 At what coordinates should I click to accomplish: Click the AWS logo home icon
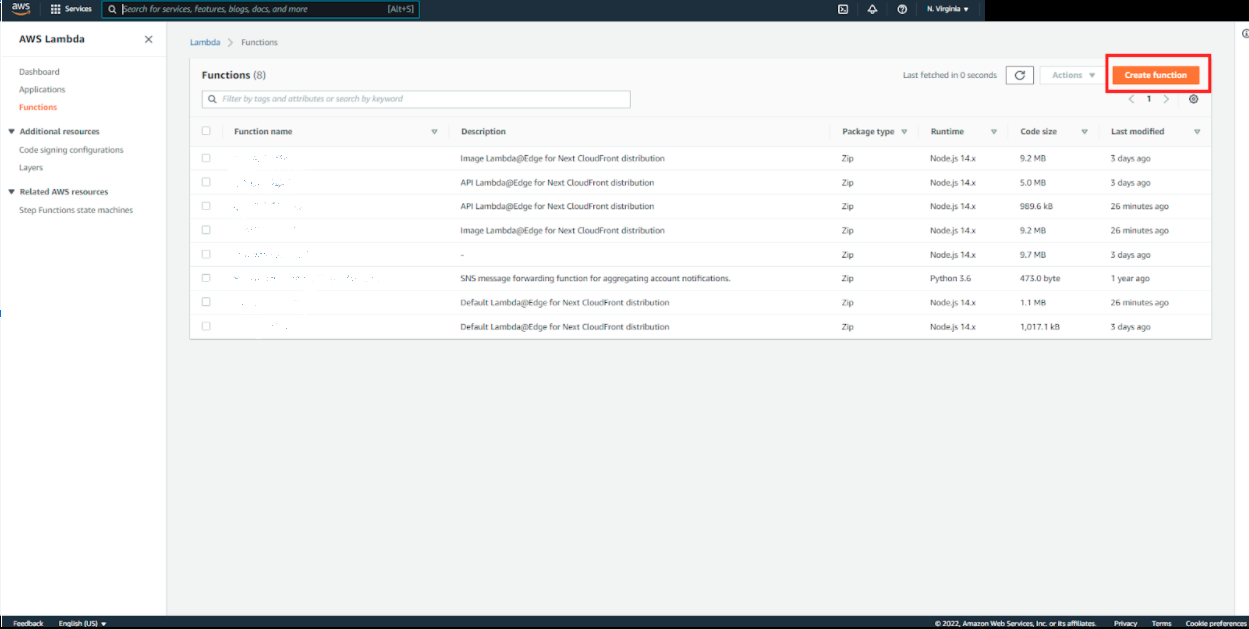(x=21, y=9)
